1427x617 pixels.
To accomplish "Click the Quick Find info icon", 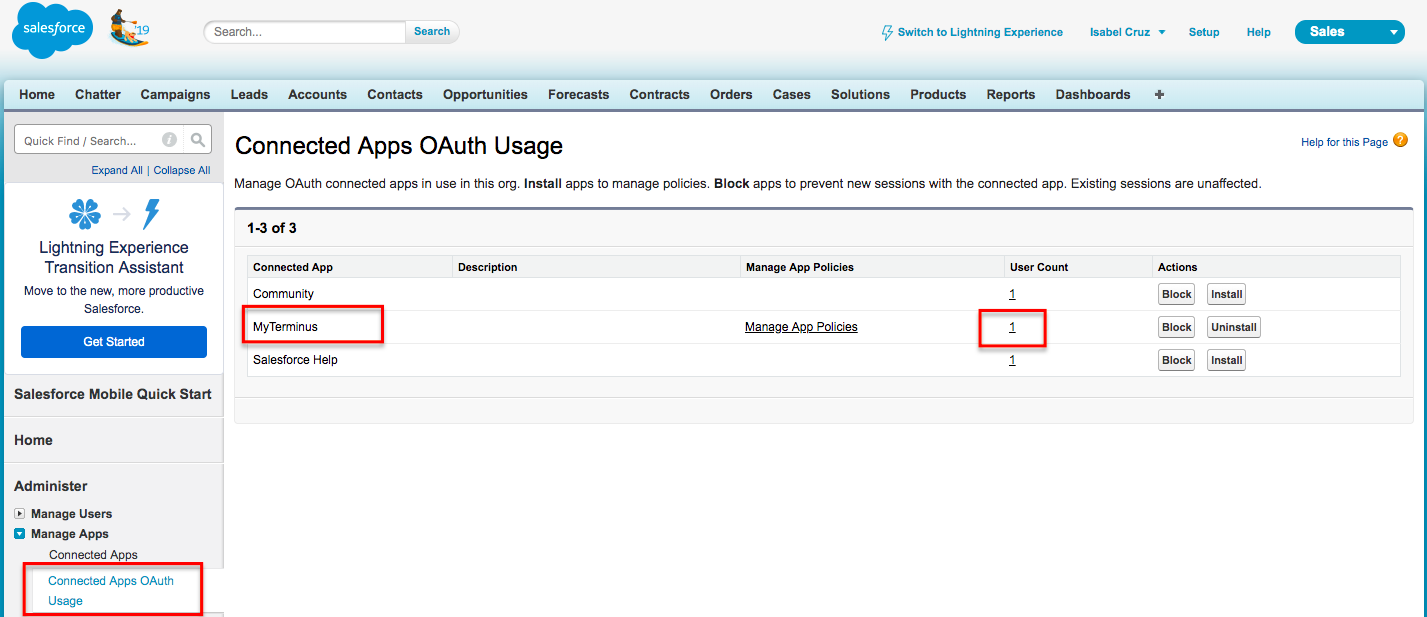I will (170, 140).
